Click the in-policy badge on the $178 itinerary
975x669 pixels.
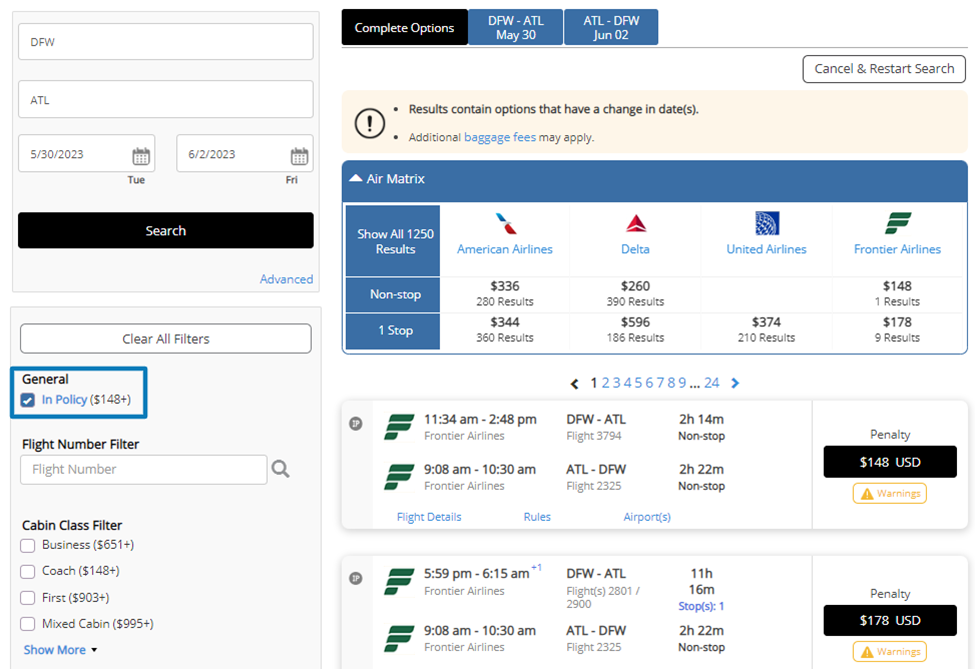pyautogui.click(x=356, y=578)
